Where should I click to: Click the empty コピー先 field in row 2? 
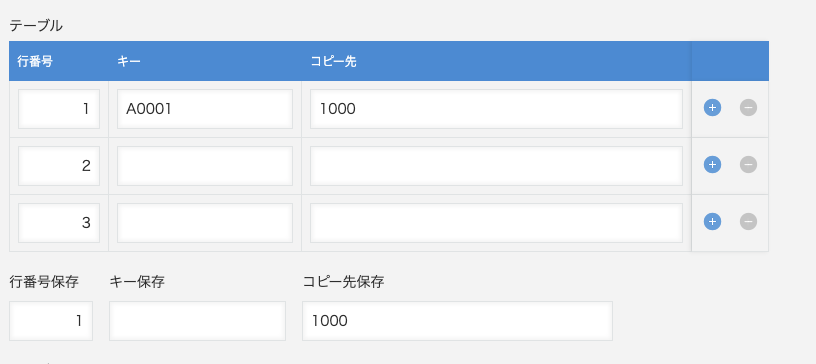pos(496,166)
